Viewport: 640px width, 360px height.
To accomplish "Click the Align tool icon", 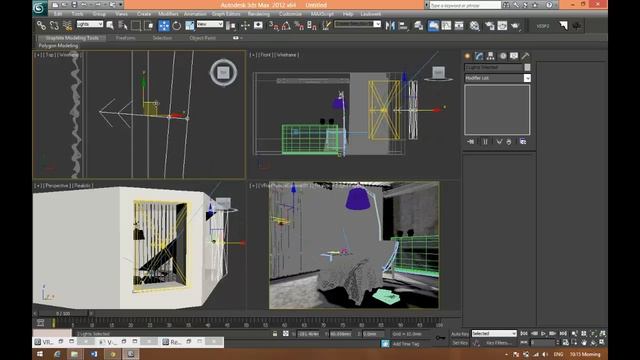I will 403,25.
